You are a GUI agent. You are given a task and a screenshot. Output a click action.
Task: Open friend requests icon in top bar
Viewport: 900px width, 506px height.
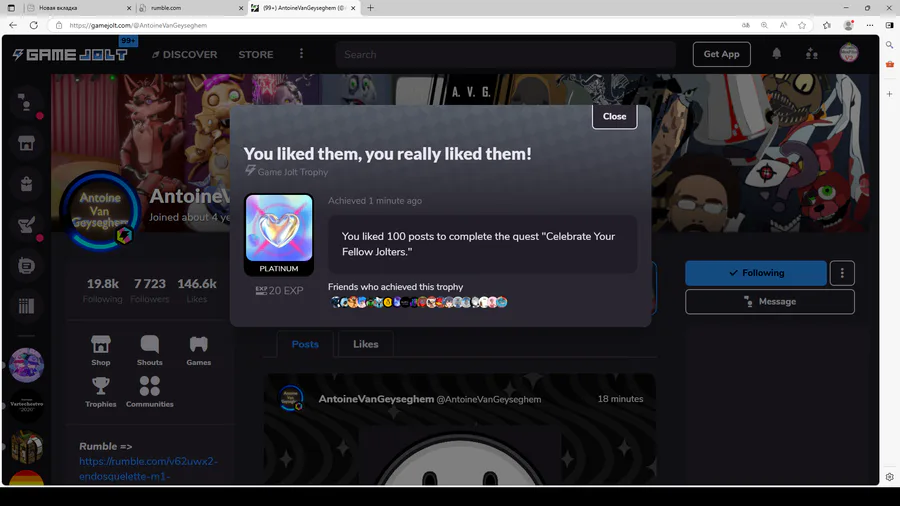point(812,54)
